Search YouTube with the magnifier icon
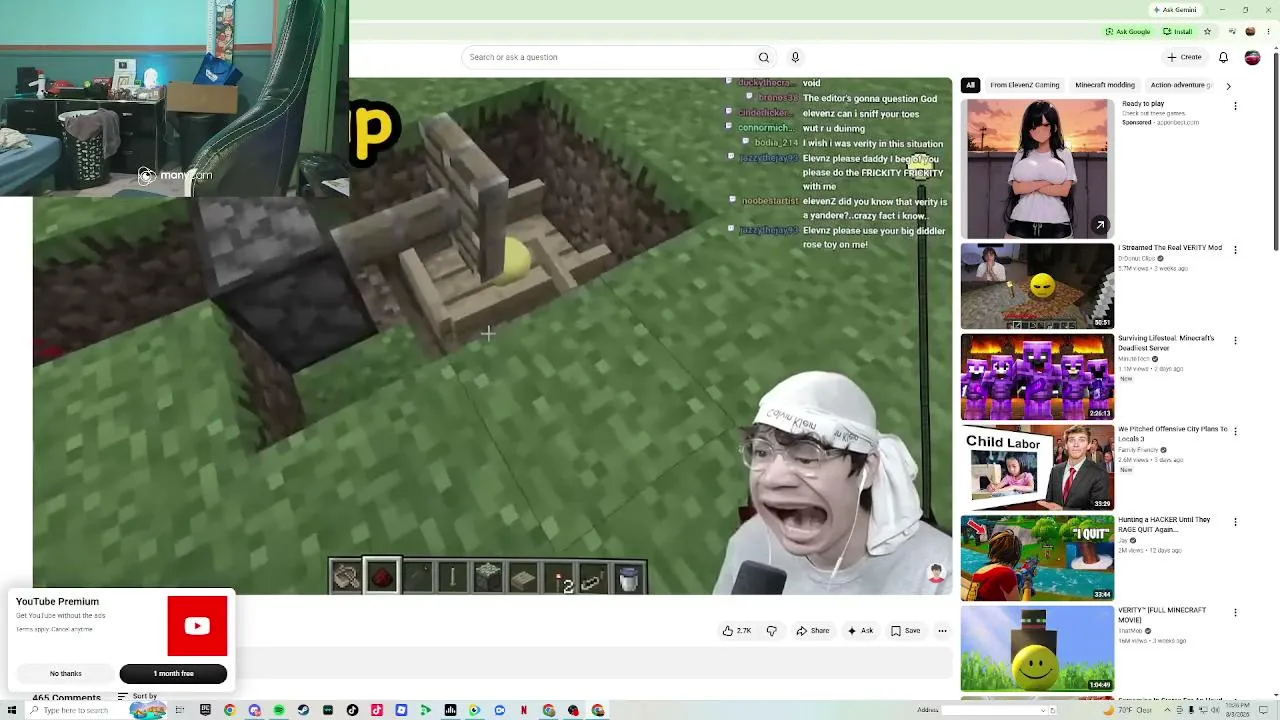1280x720 pixels. coord(764,57)
